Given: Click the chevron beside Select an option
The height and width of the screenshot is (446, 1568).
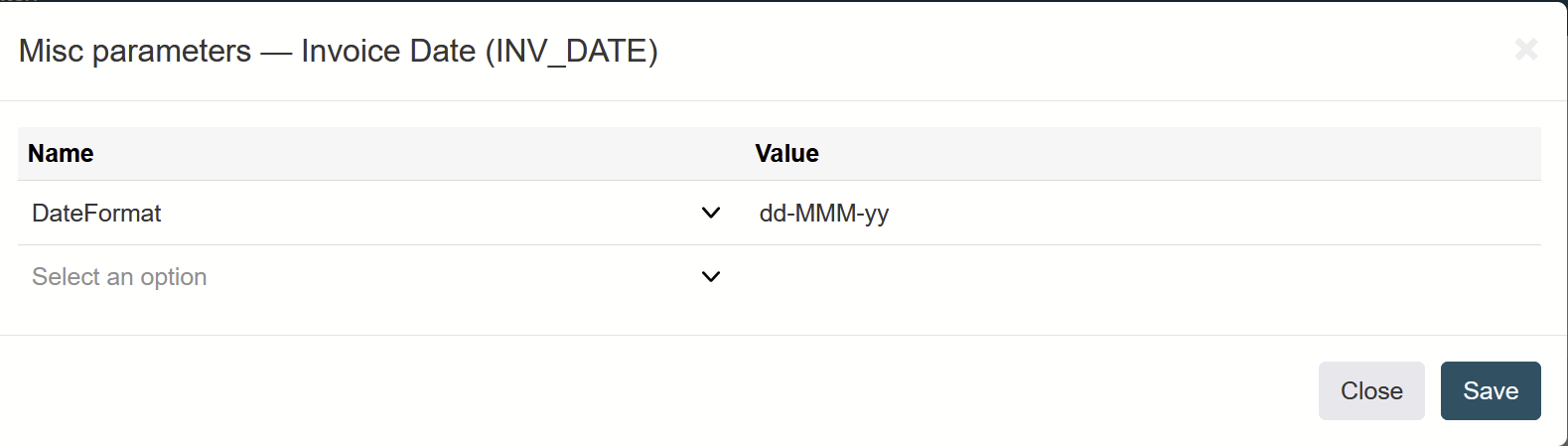Looking at the screenshot, I should (x=711, y=276).
